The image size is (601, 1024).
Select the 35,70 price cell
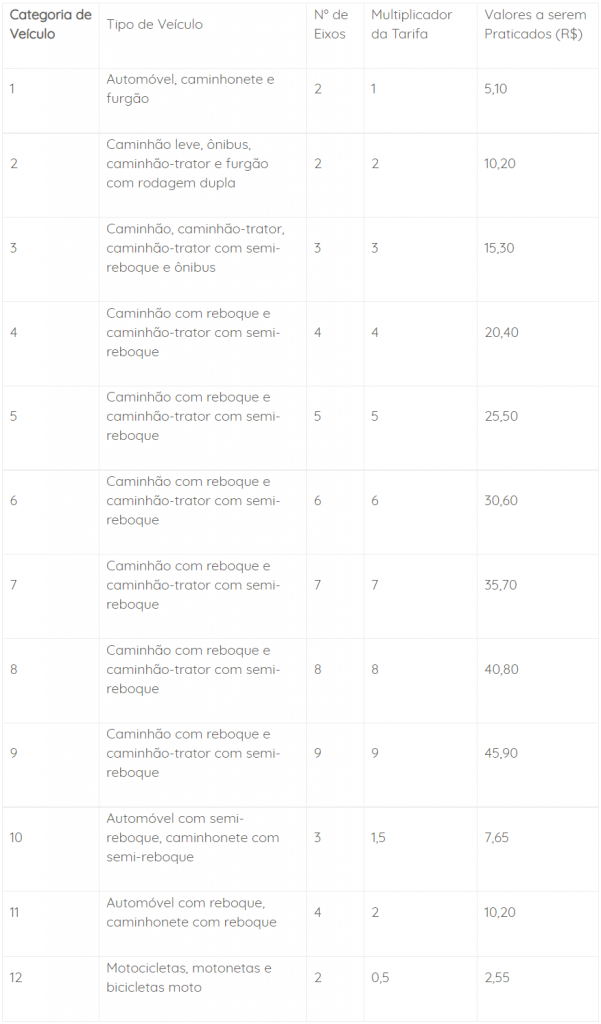[x=500, y=584]
